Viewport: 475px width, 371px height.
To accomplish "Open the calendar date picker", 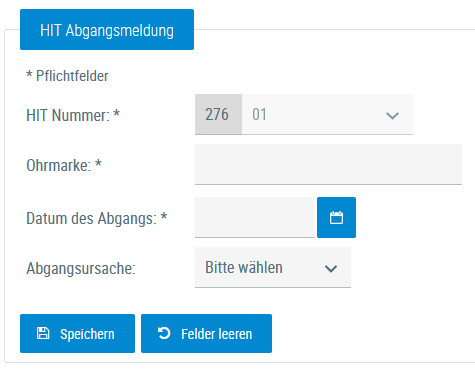I will click(x=336, y=217).
